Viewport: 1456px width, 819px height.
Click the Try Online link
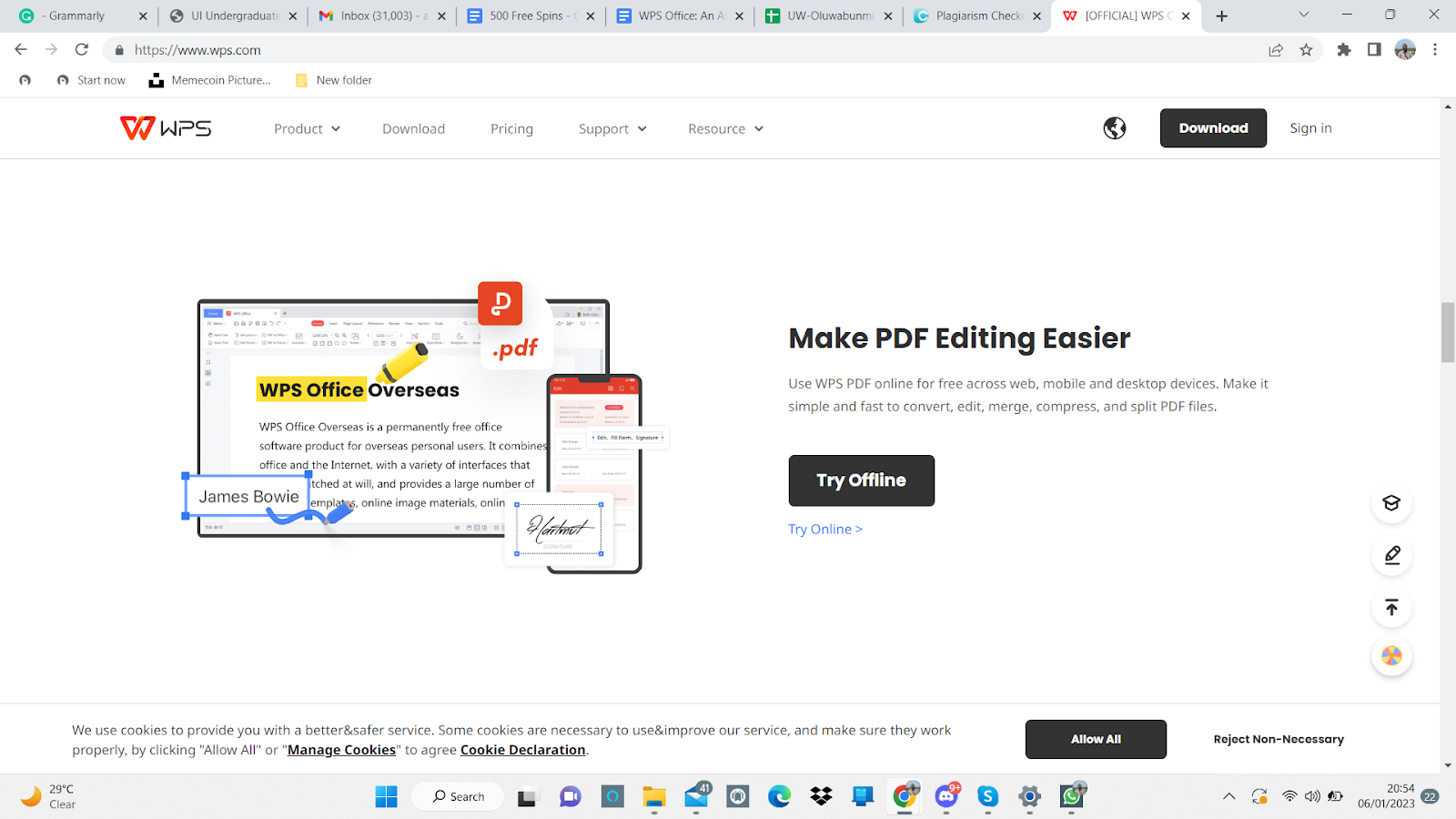(x=825, y=530)
